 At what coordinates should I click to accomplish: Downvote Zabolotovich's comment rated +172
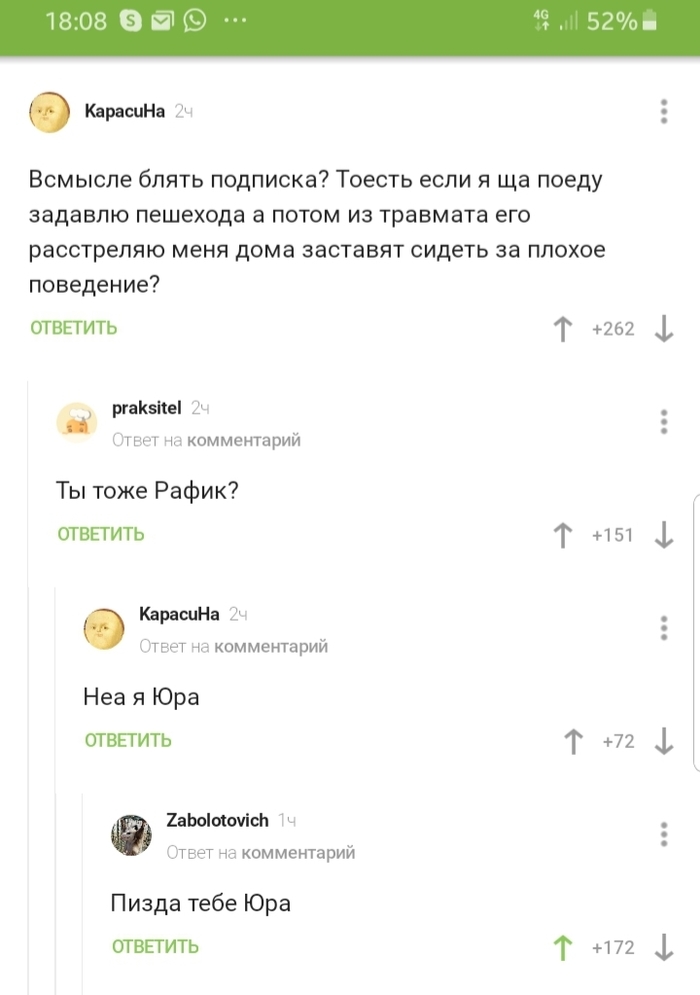click(663, 947)
